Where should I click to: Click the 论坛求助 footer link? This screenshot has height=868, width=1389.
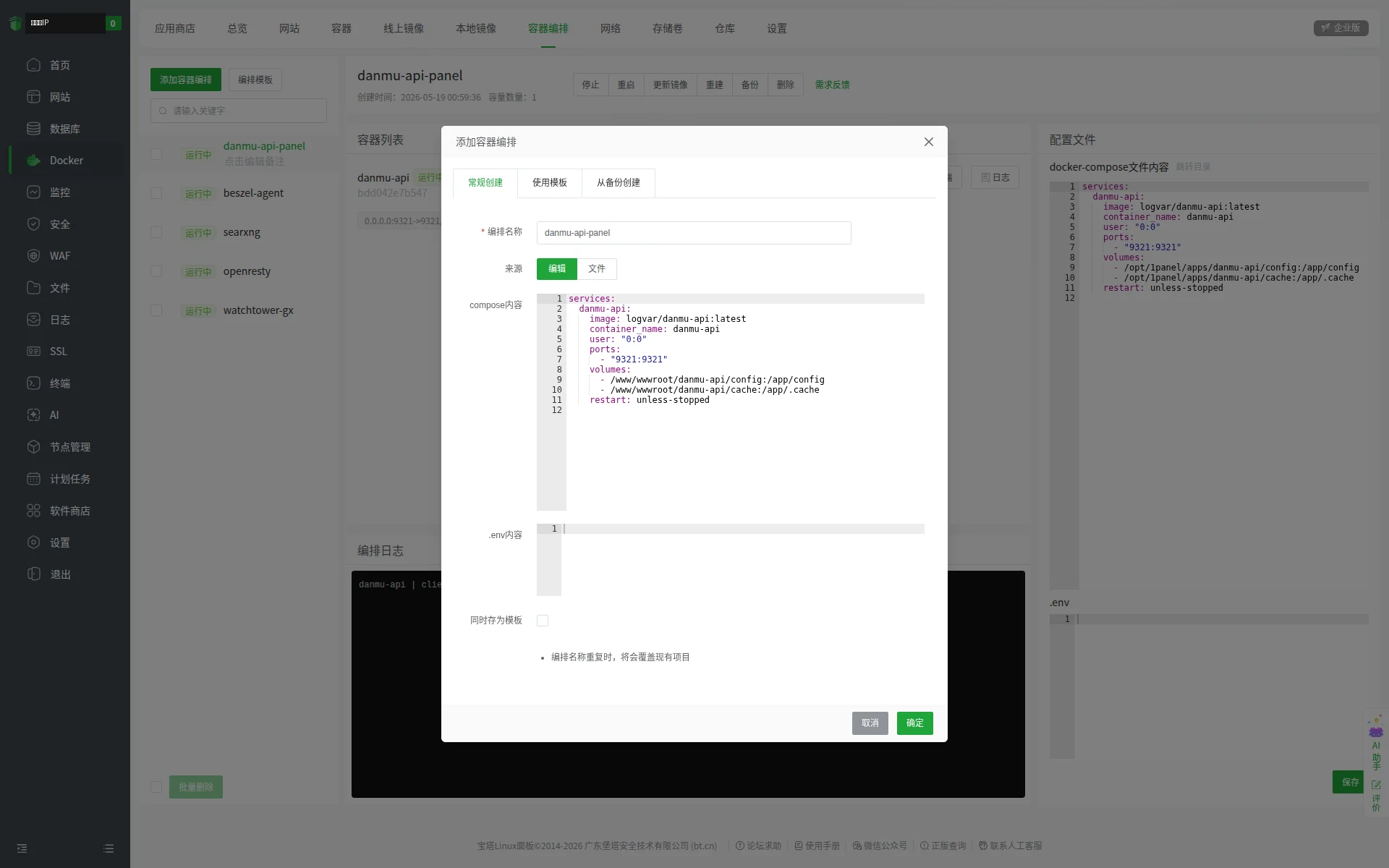pos(759,846)
